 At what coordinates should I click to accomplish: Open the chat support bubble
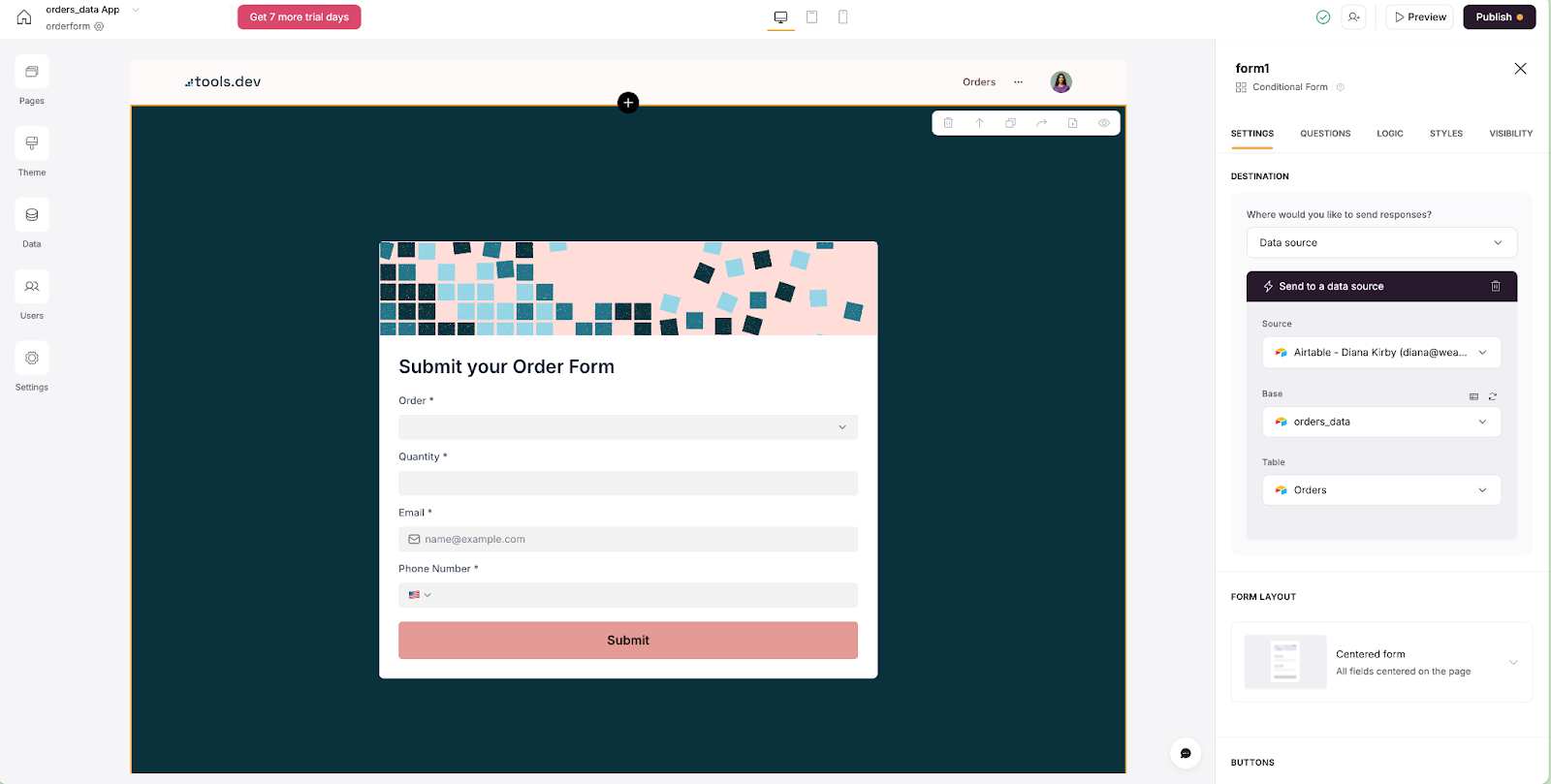(x=1186, y=753)
